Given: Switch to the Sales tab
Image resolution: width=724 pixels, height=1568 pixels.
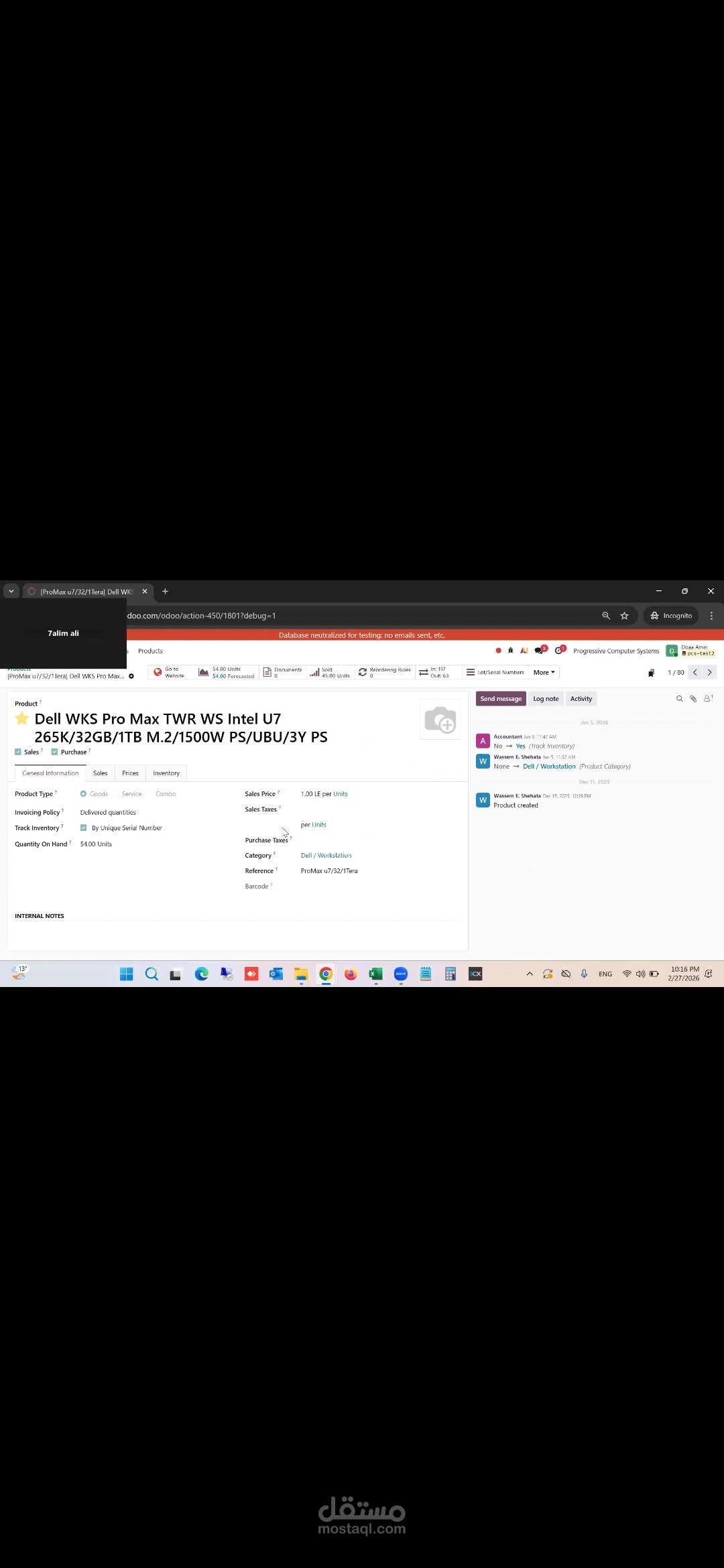Looking at the screenshot, I should (x=101, y=773).
